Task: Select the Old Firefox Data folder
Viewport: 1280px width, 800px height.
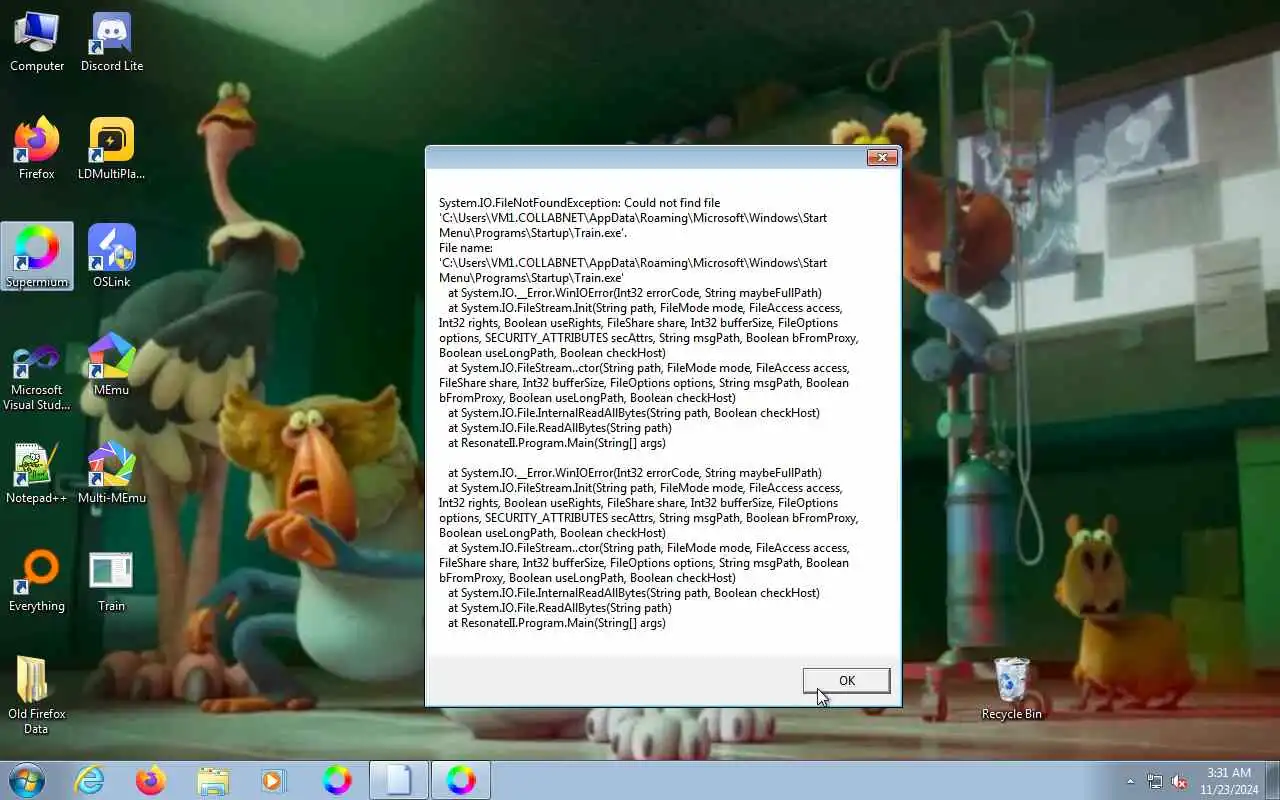Action: (37, 695)
